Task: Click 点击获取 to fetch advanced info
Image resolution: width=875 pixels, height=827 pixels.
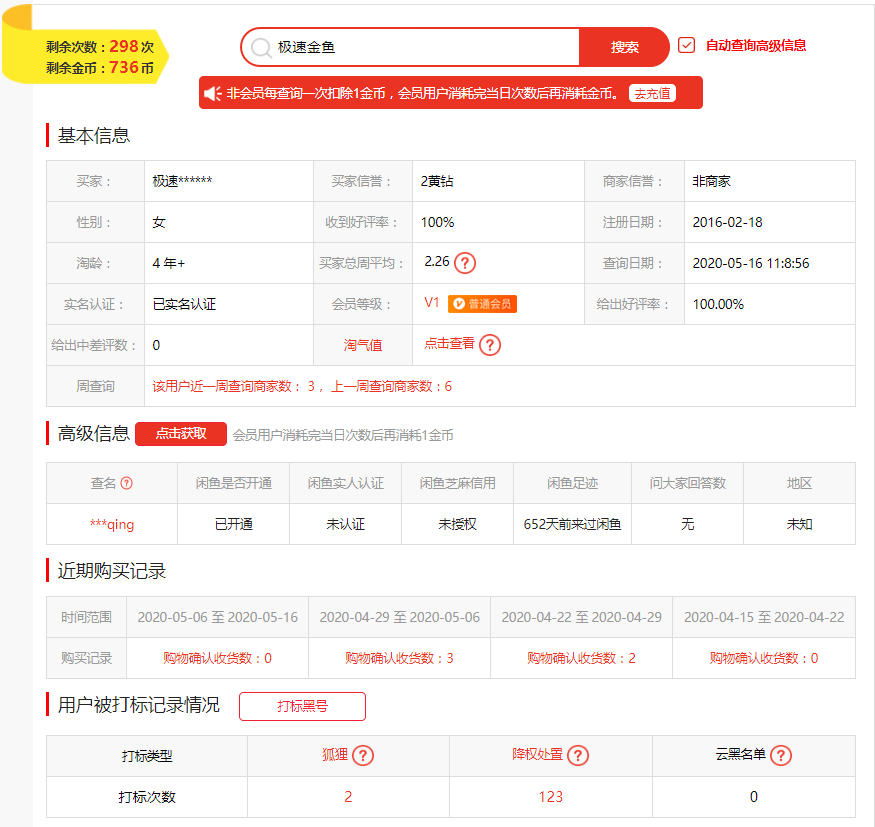Action: [x=182, y=434]
